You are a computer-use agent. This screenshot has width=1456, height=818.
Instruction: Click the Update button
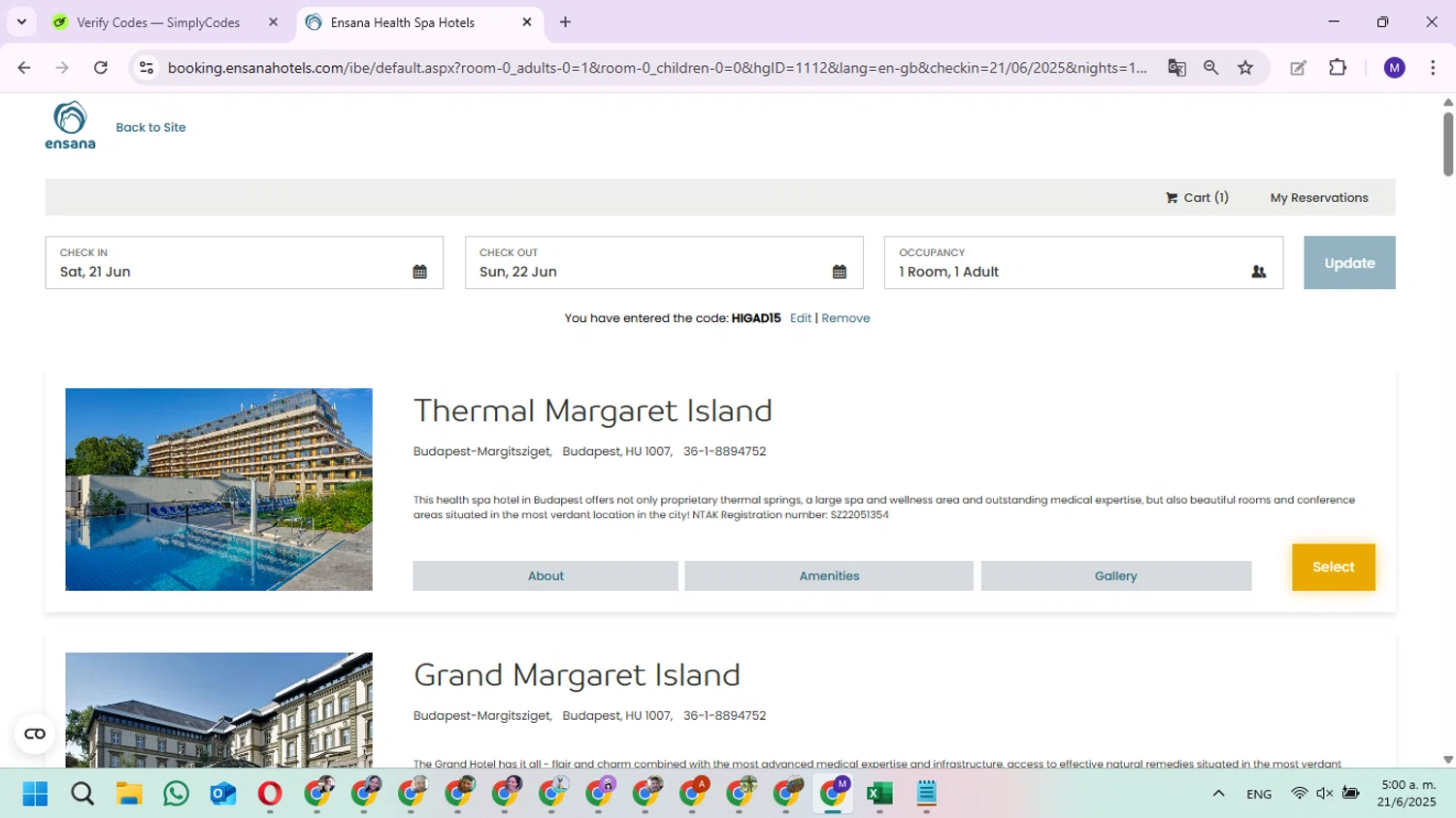coord(1349,263)
